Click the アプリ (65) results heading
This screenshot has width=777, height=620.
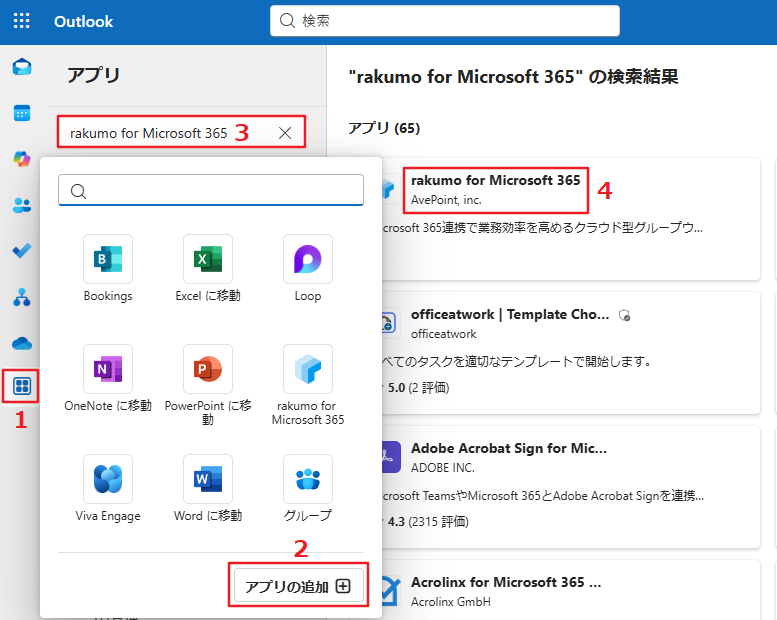click(384, 128)
